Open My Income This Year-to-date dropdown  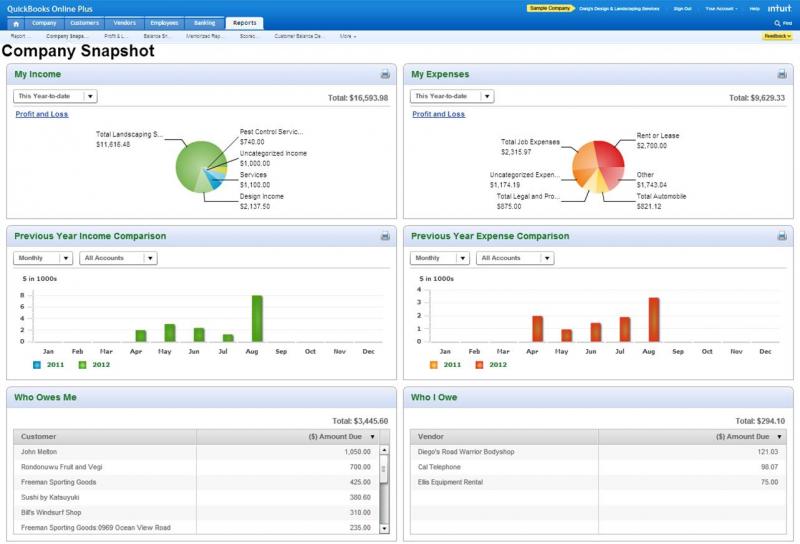(x=55, y=96)
